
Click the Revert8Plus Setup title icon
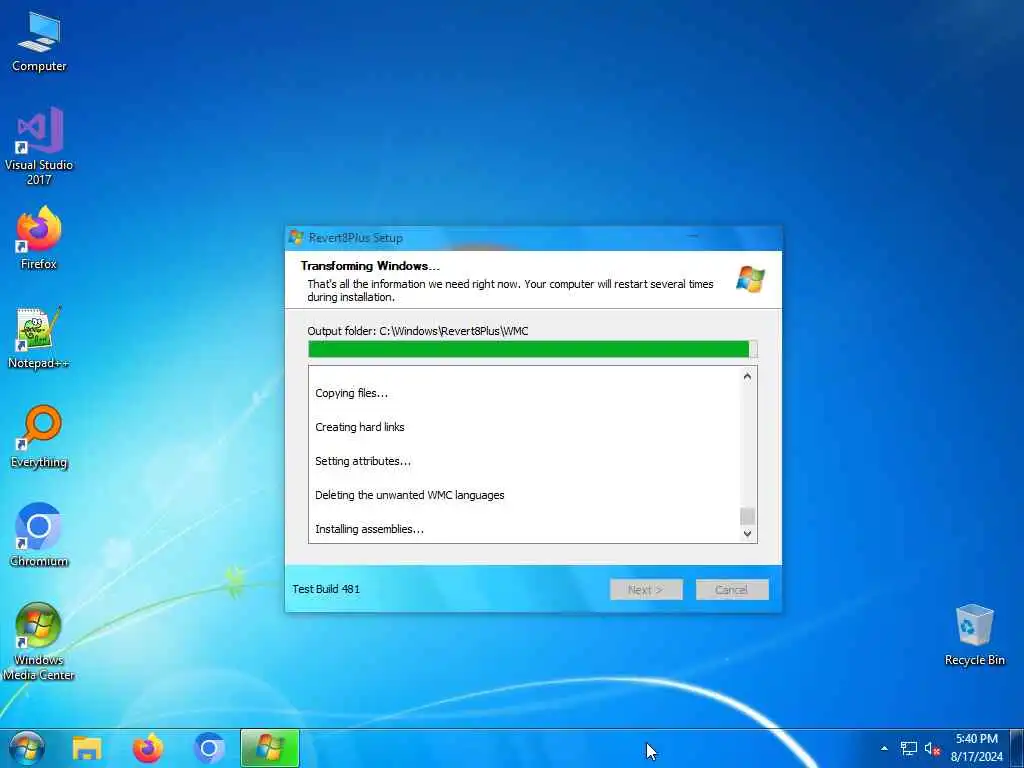296,238
